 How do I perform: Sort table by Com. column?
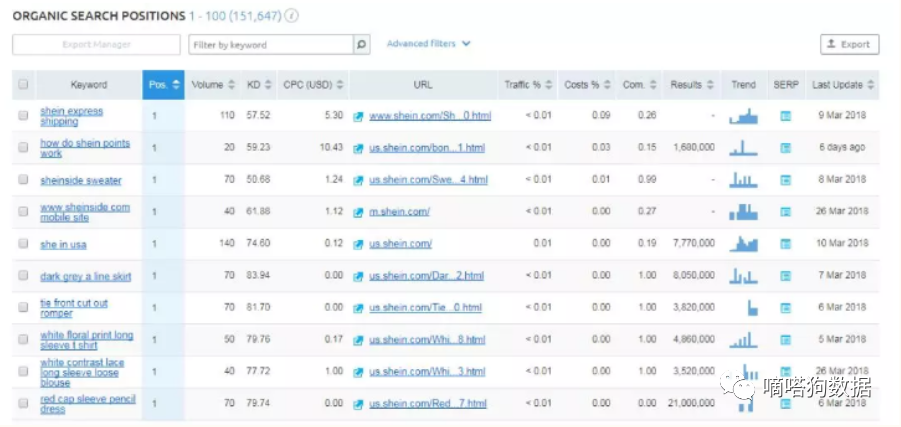tap(640, 85)
